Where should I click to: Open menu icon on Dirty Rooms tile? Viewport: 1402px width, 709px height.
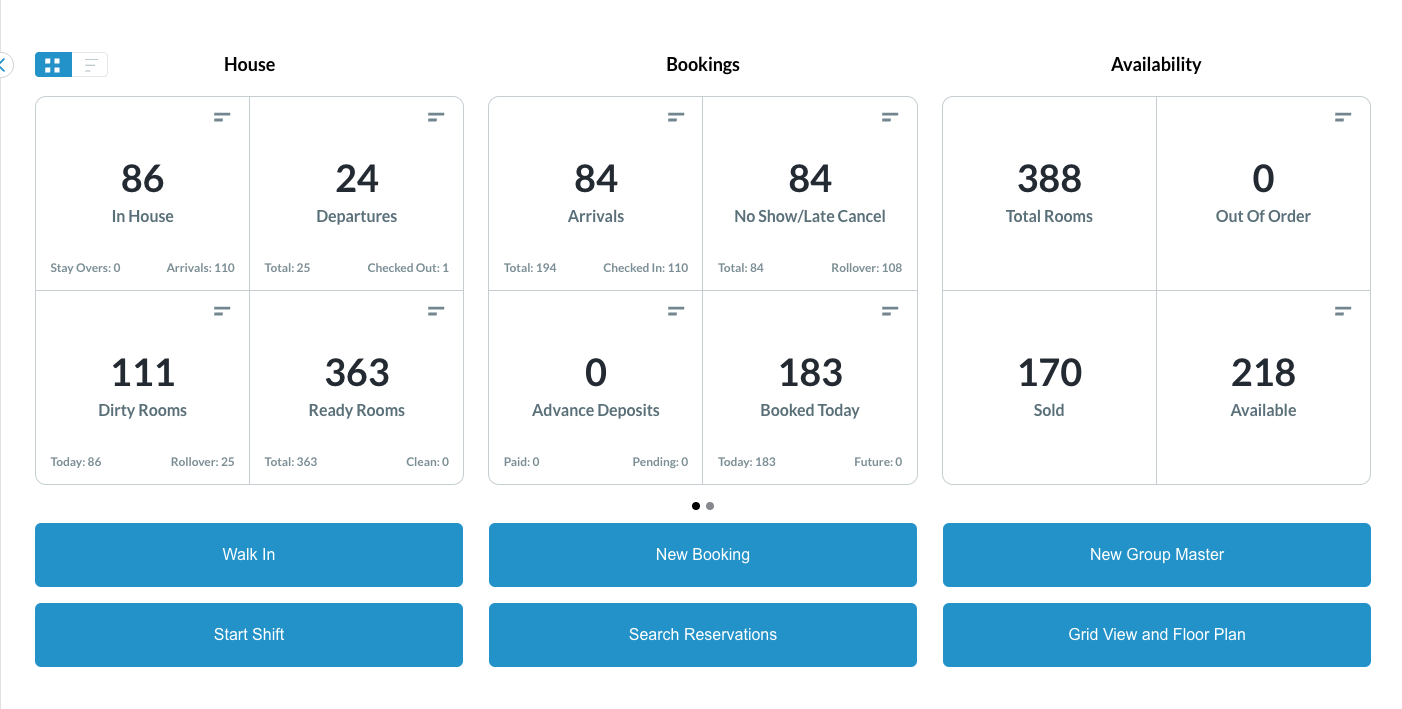pos(222,311)
